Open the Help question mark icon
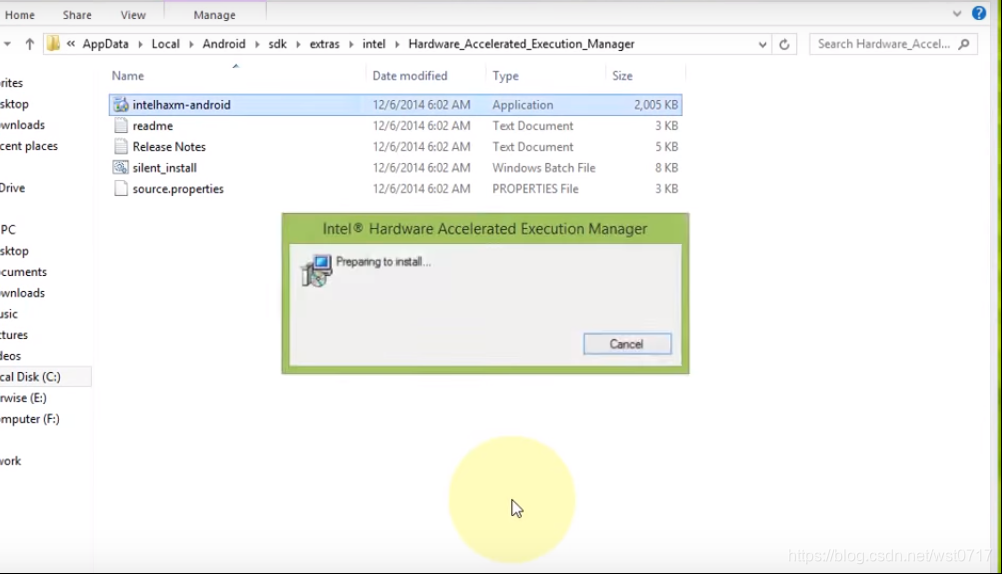 978,13
